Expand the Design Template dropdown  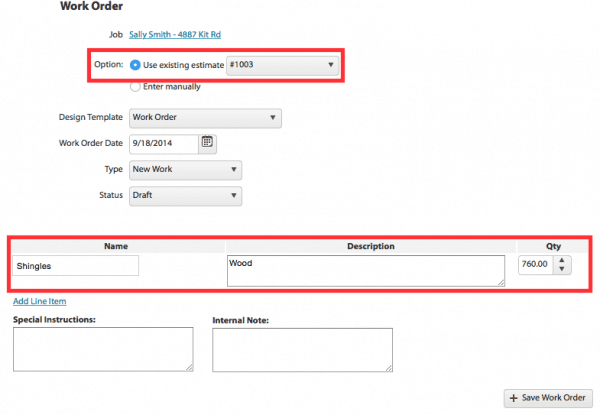pos(205,118)
